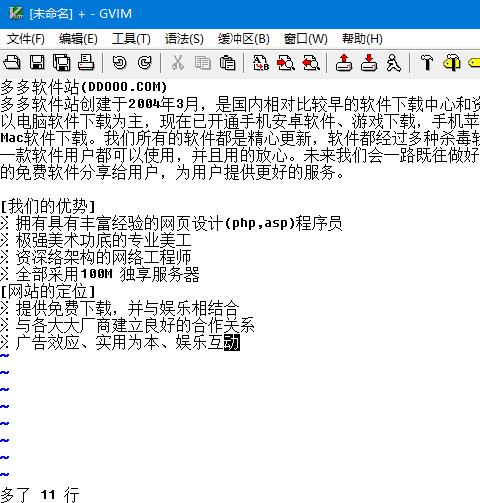480x503 pixels.
Task: Click the Make hammer icon
Action: (x=427, y=62)
